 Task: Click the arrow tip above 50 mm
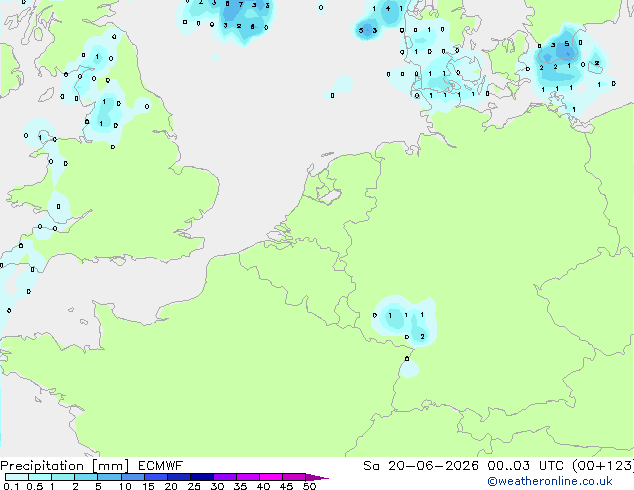(x=317, y=477)
